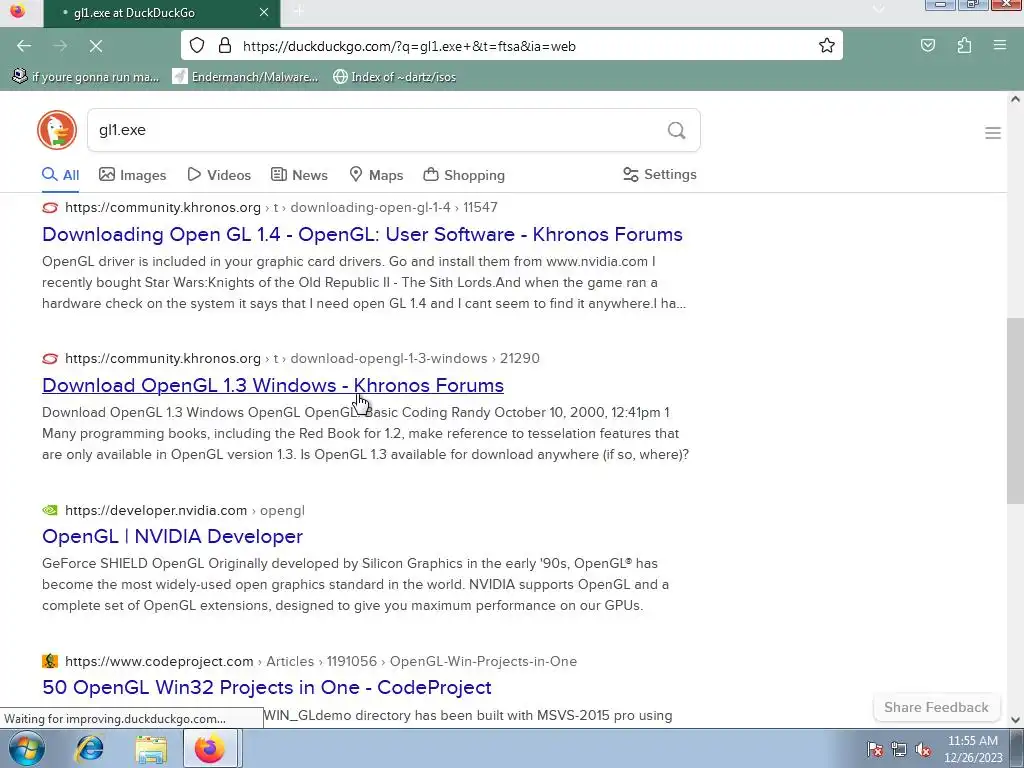Open tracking protection shield icon
Screen dimensions: 1024x768
(197, 46)
